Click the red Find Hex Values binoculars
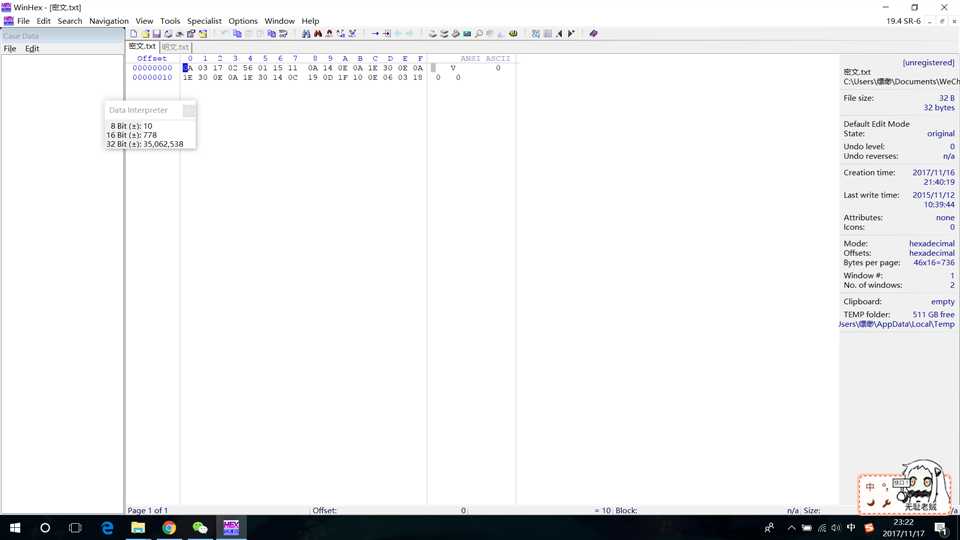 [x=318, y=34]
